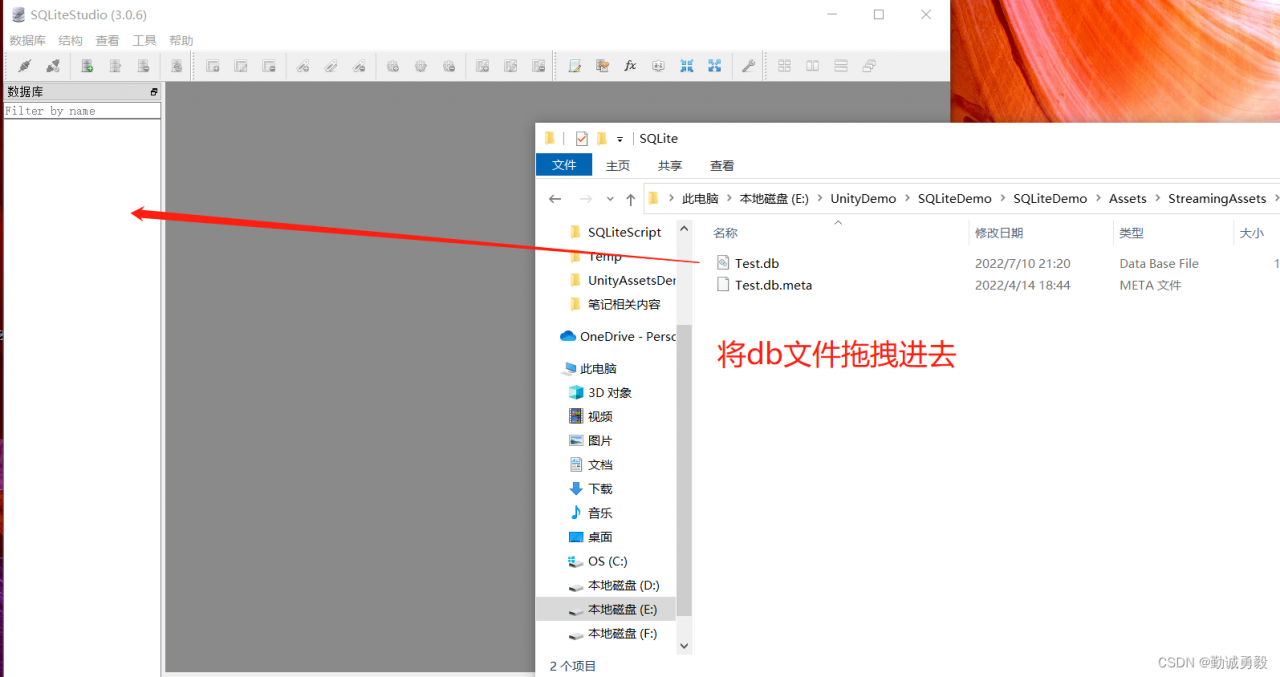Click Delete table toolbar icon

tap(269, 66)
